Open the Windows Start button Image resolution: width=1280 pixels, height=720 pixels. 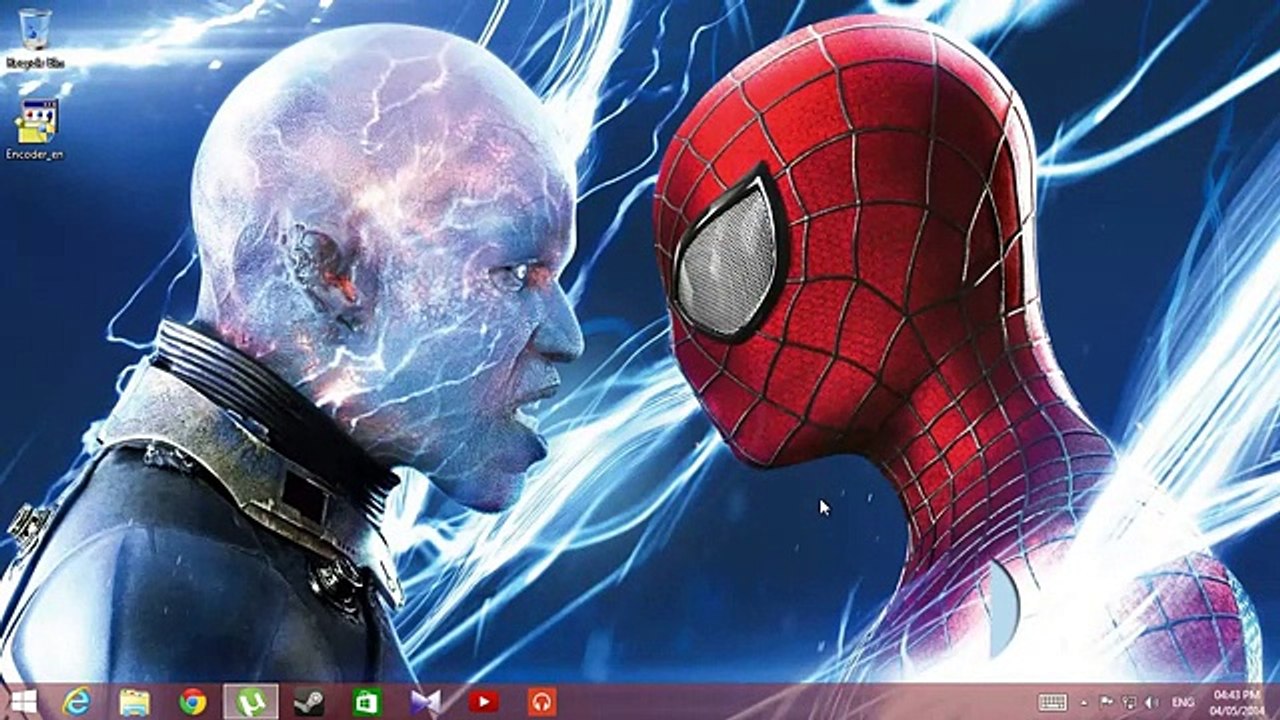(x=24, y=702)
